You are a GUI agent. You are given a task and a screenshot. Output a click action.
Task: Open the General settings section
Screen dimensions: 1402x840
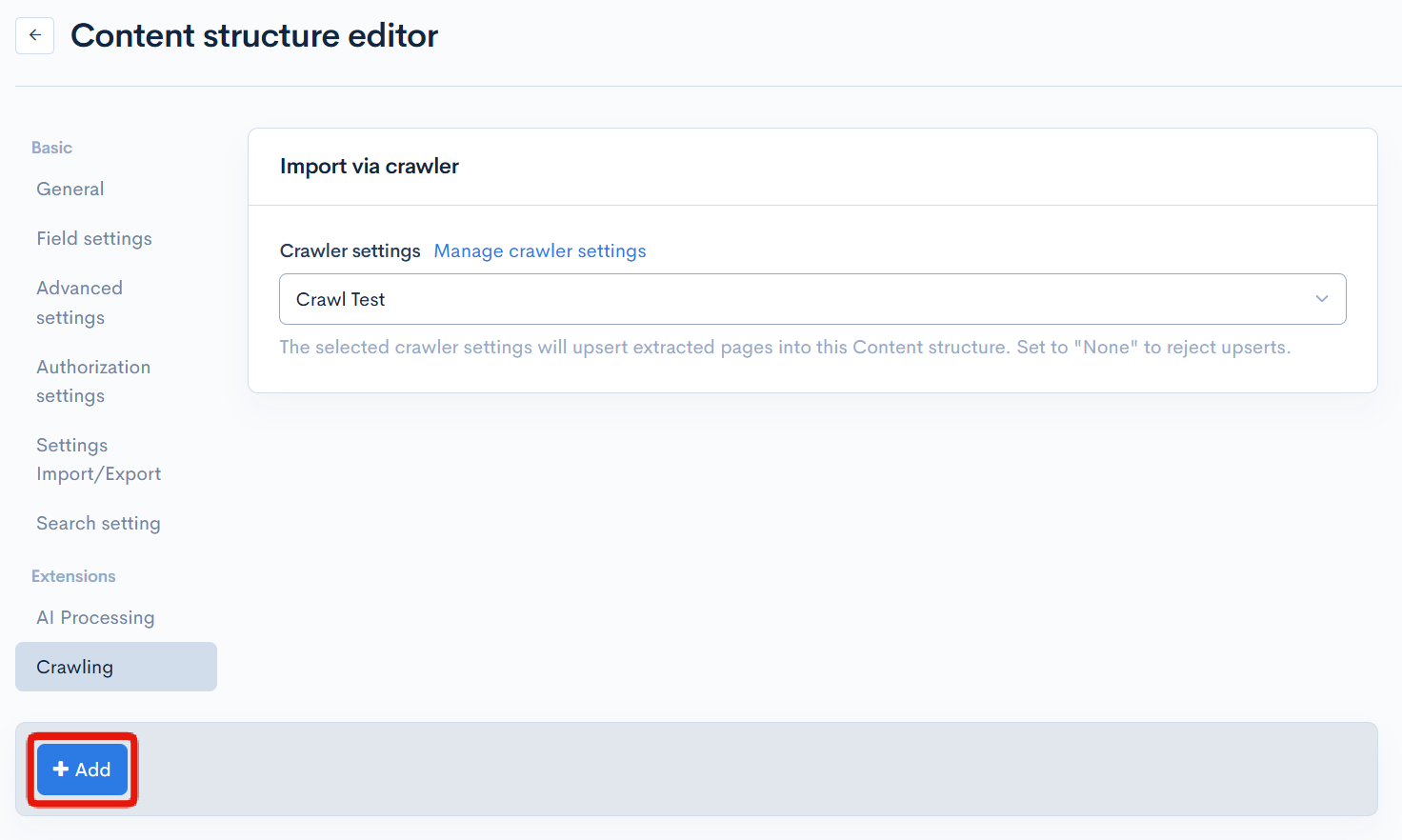coord(70,189)
